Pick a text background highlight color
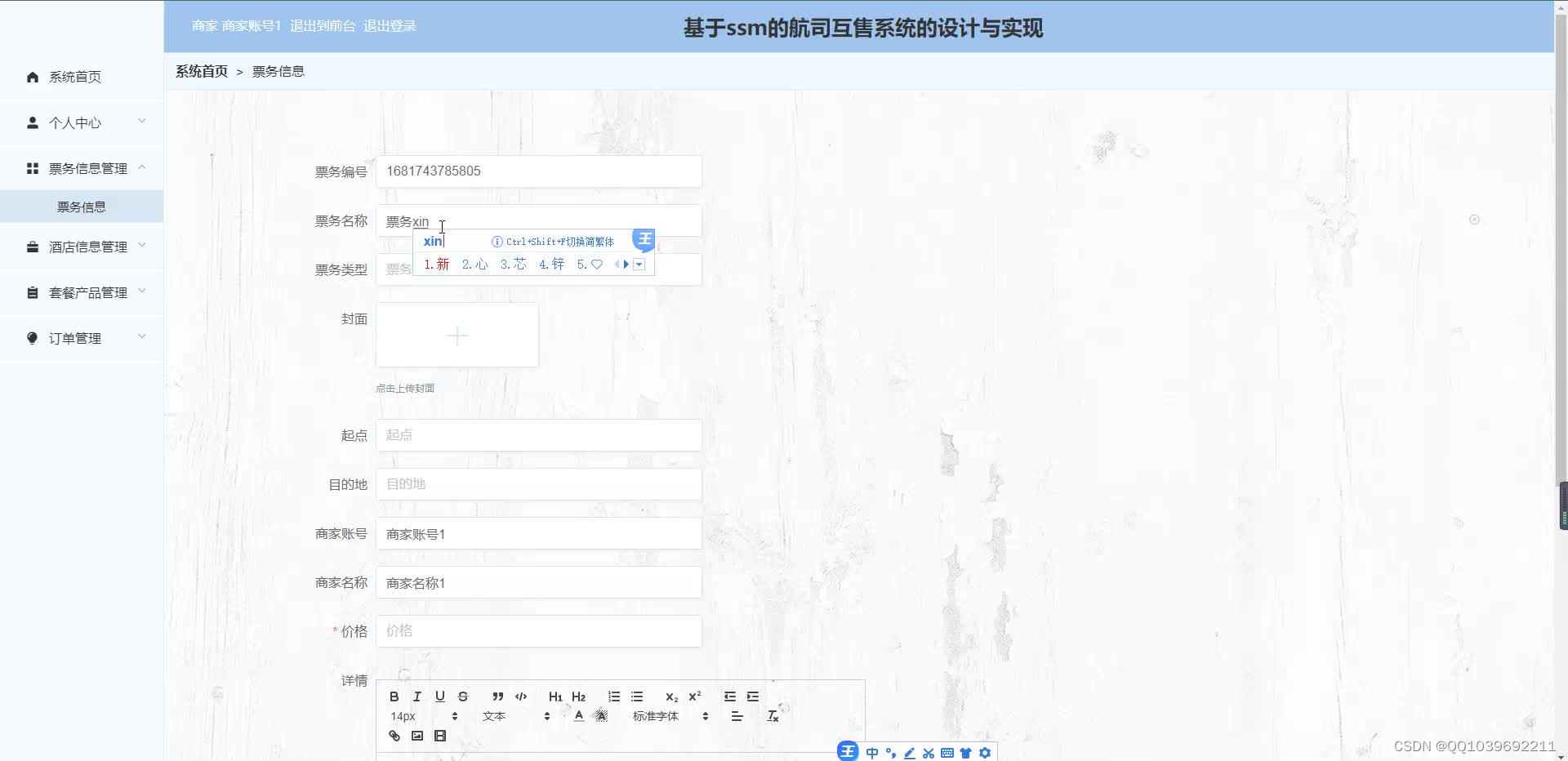 pyautogui.click(x=601, y=716)
